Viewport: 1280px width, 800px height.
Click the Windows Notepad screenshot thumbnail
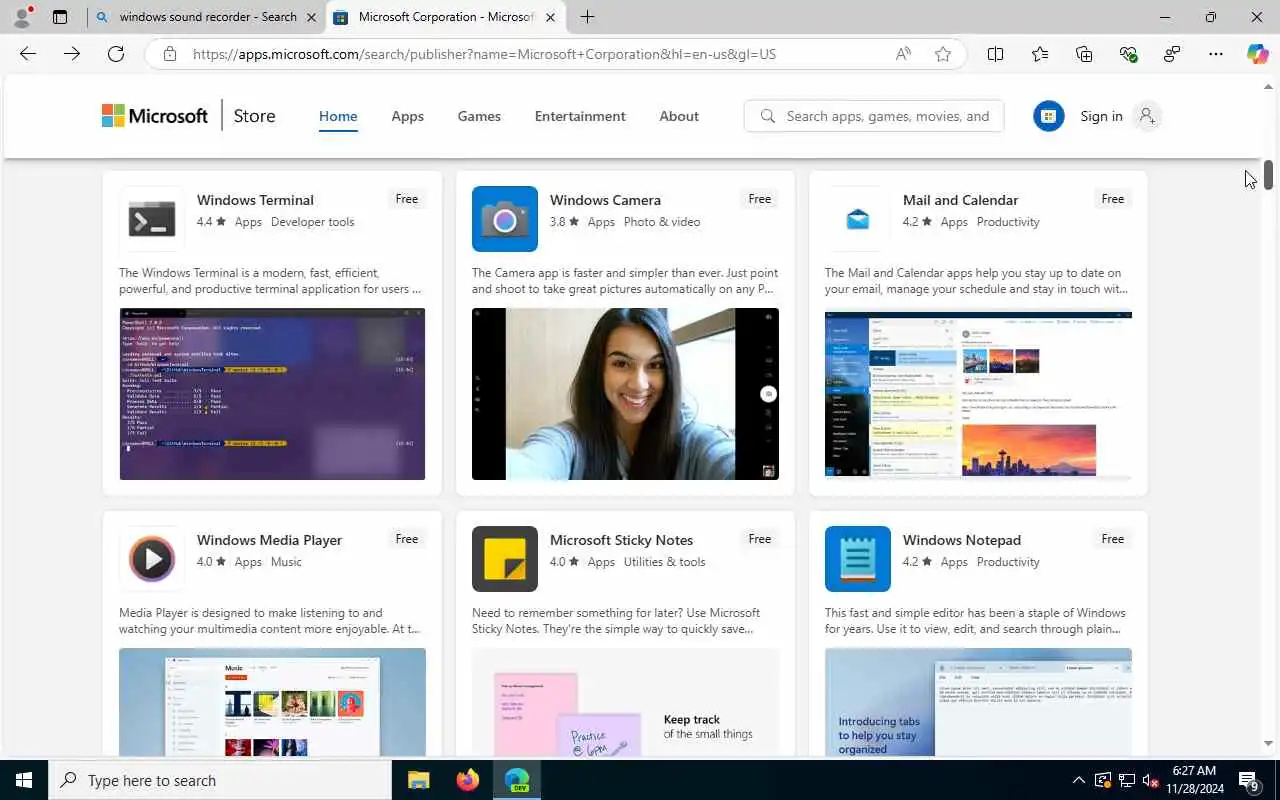[x=978, y=702]
